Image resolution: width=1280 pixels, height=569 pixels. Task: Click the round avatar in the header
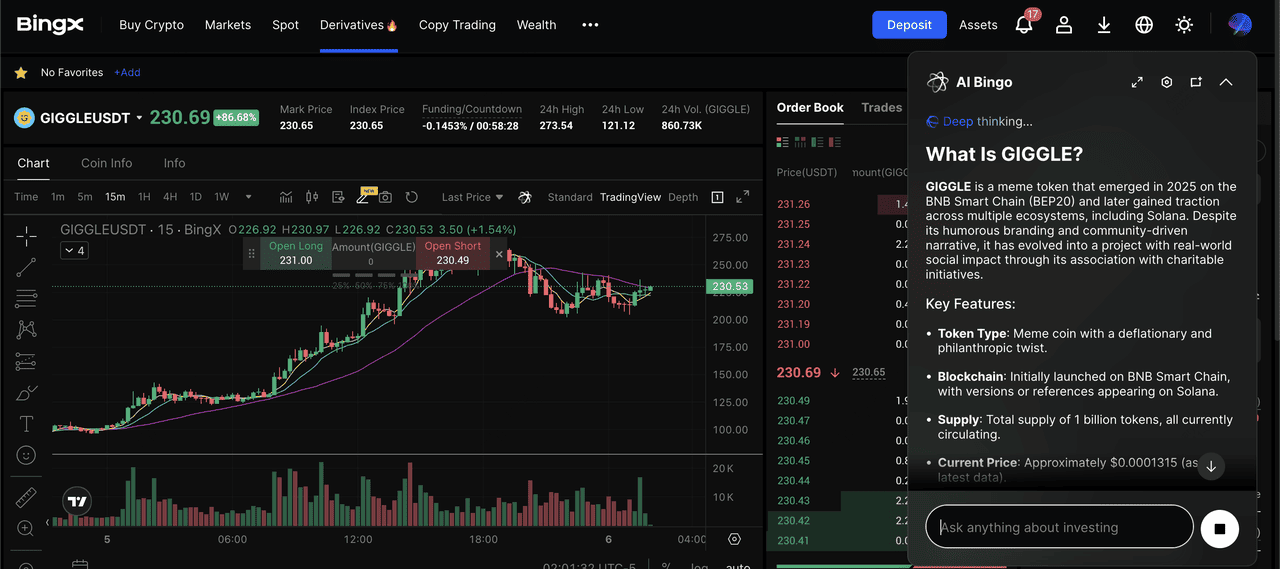click(x=1240, y=25)
